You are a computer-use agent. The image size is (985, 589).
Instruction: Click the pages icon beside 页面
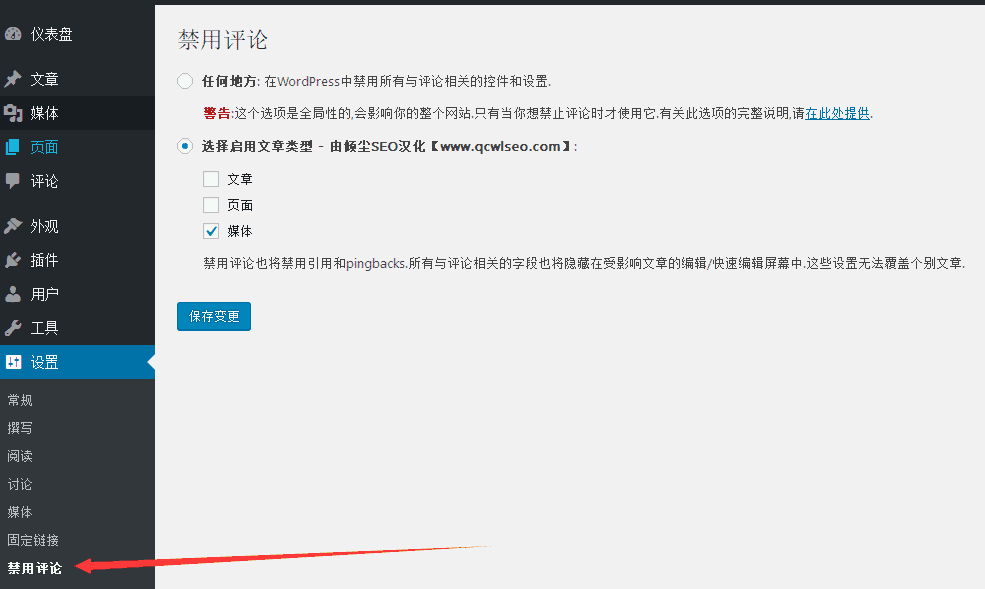[13, 147]
